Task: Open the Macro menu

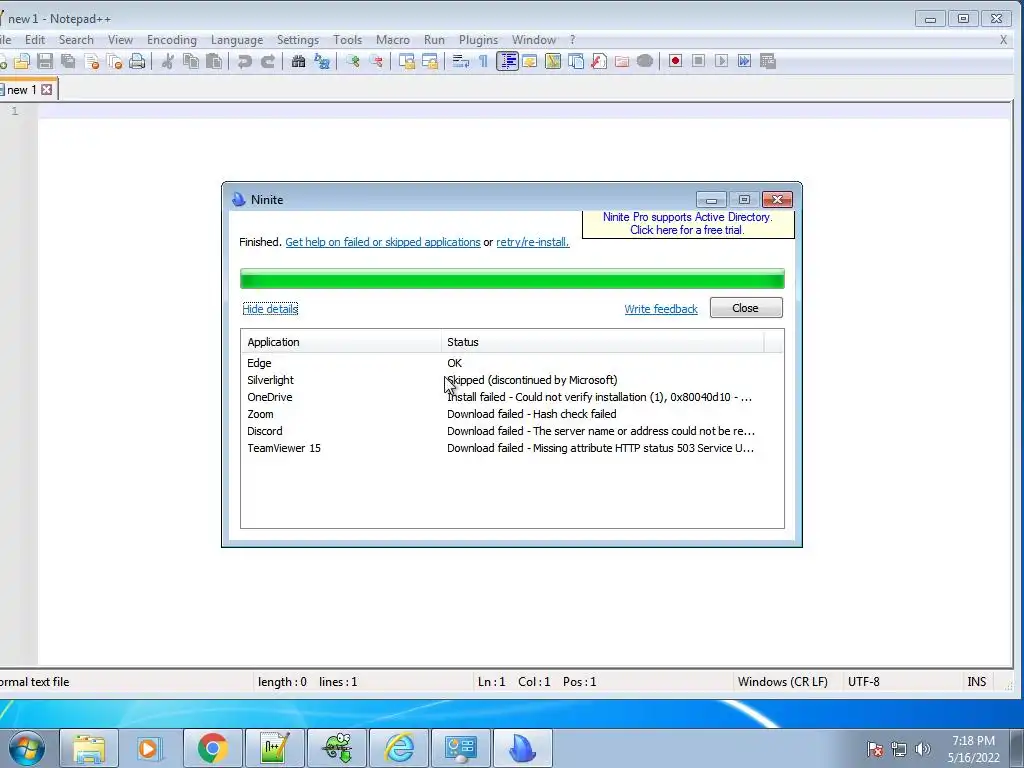Action: (393, 40)
